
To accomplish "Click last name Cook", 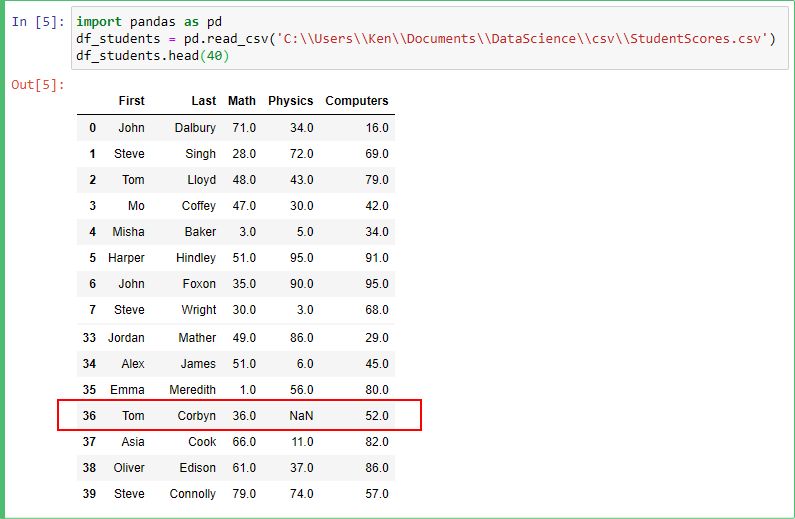I will pyautogui.click(x=202, y=442).
